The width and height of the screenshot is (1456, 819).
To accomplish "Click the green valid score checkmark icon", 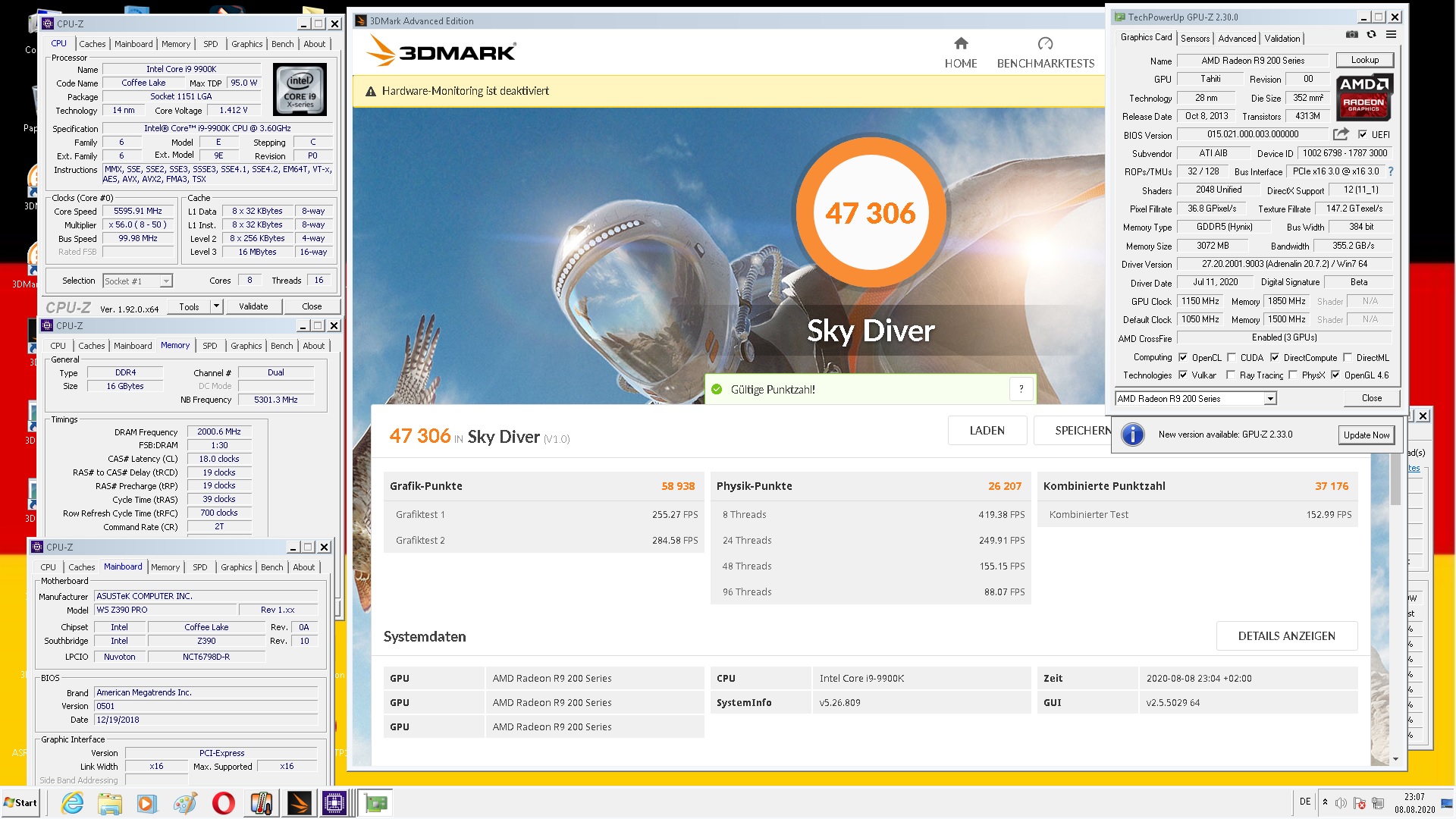I will (x=717, y=389).
